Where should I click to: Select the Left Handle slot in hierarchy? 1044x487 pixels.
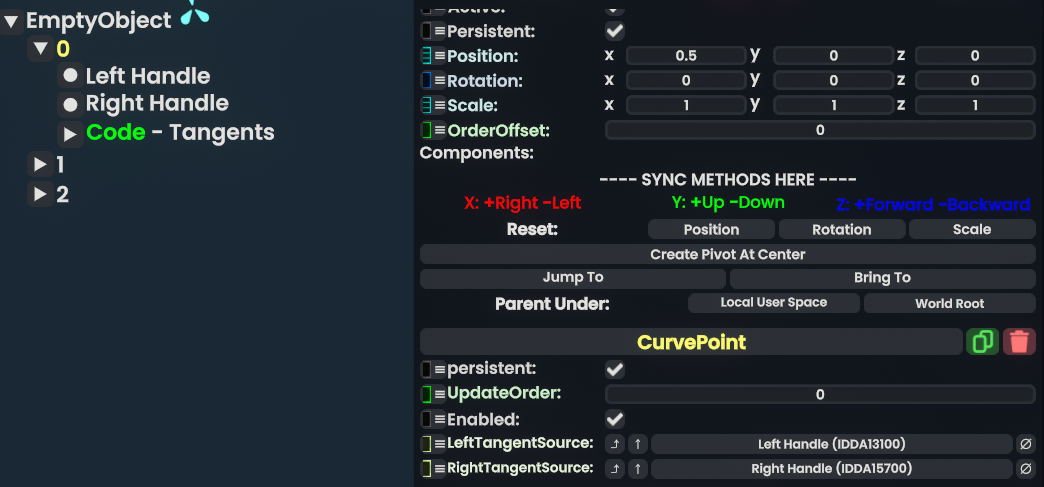pos(147,76)
